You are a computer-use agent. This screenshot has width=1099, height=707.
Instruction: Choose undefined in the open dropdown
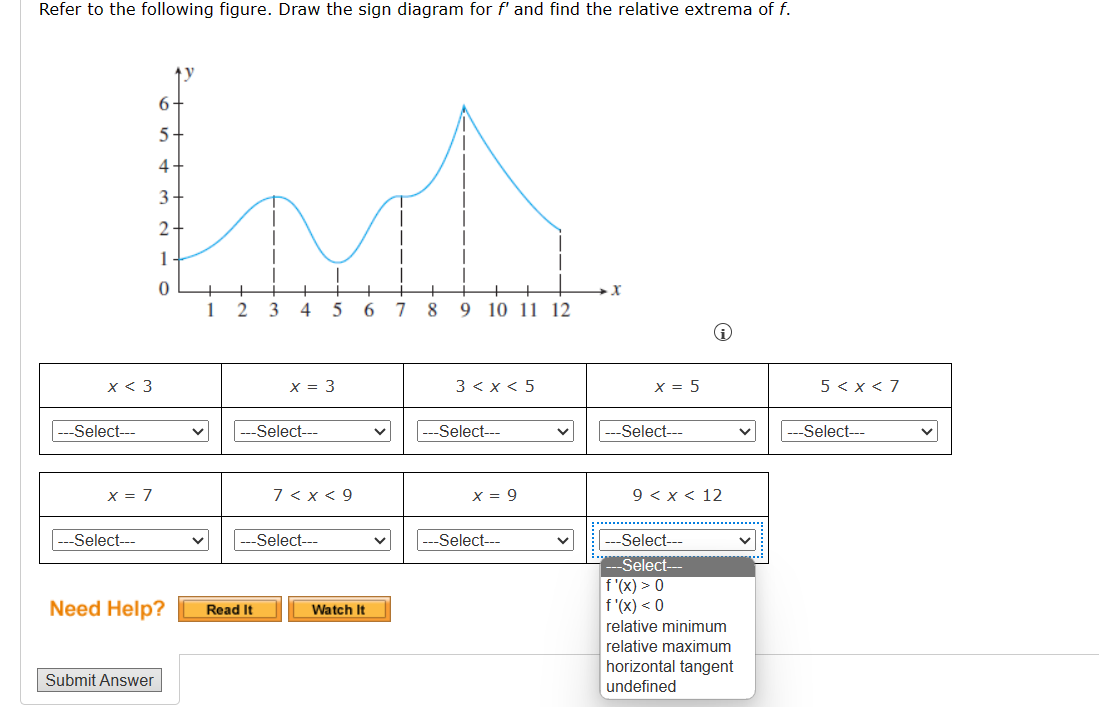635,686
